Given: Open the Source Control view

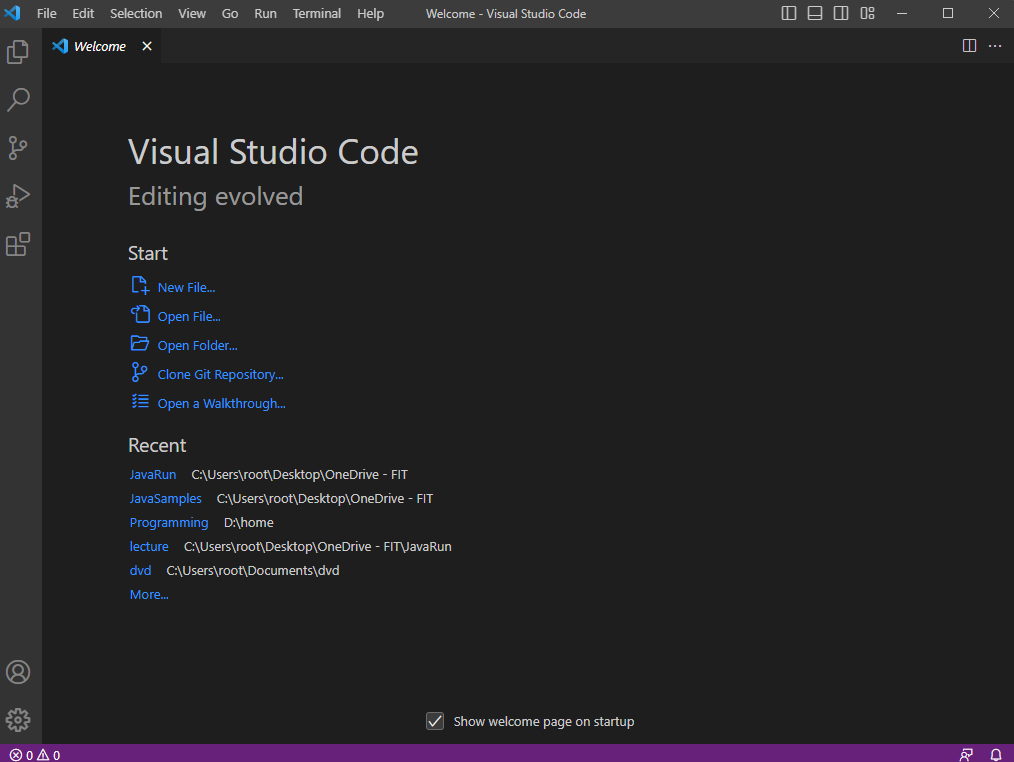Looking at the screenshot, I should click(18, 148).
